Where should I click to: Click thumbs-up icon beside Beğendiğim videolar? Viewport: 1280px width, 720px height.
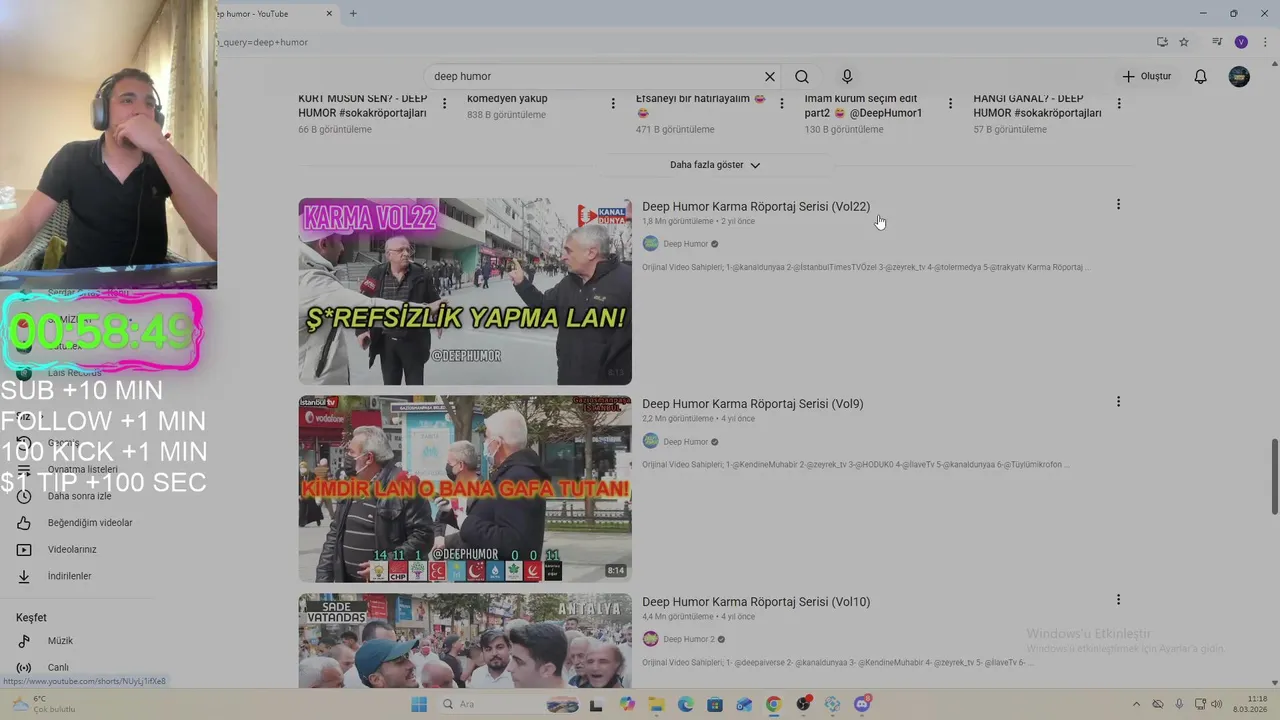(24, 523)
